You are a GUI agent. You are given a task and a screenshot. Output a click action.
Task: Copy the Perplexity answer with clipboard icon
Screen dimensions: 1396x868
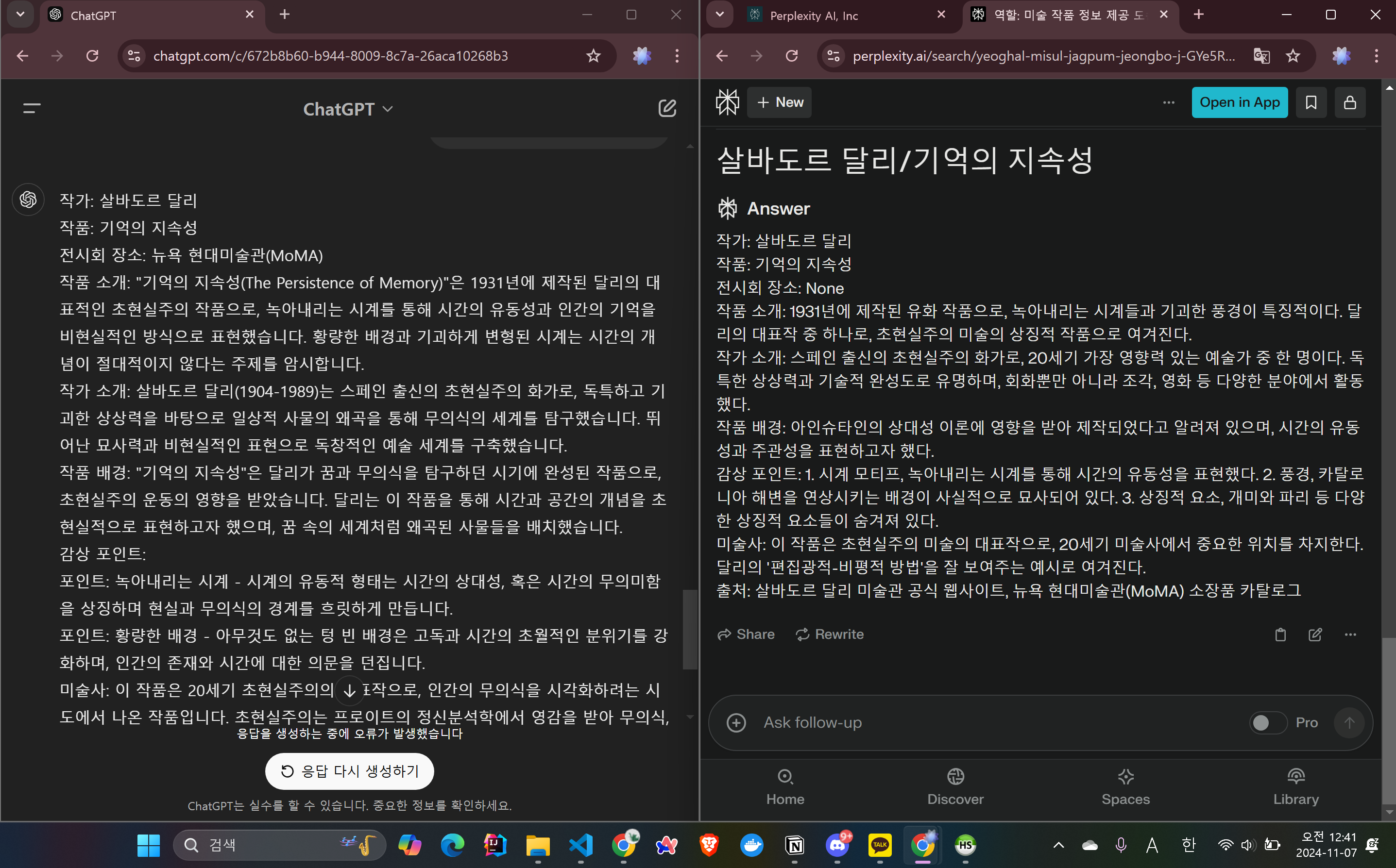[x=1280, y=634]
